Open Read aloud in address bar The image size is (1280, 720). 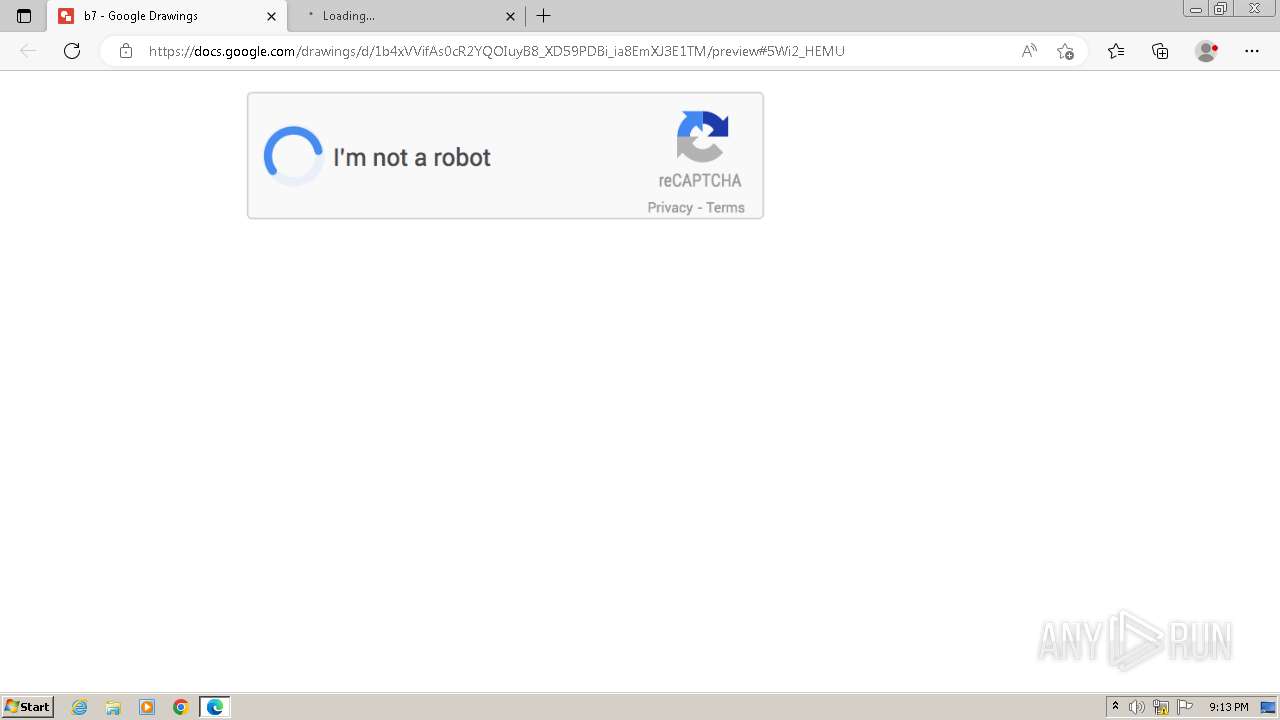pos(1029,51)
